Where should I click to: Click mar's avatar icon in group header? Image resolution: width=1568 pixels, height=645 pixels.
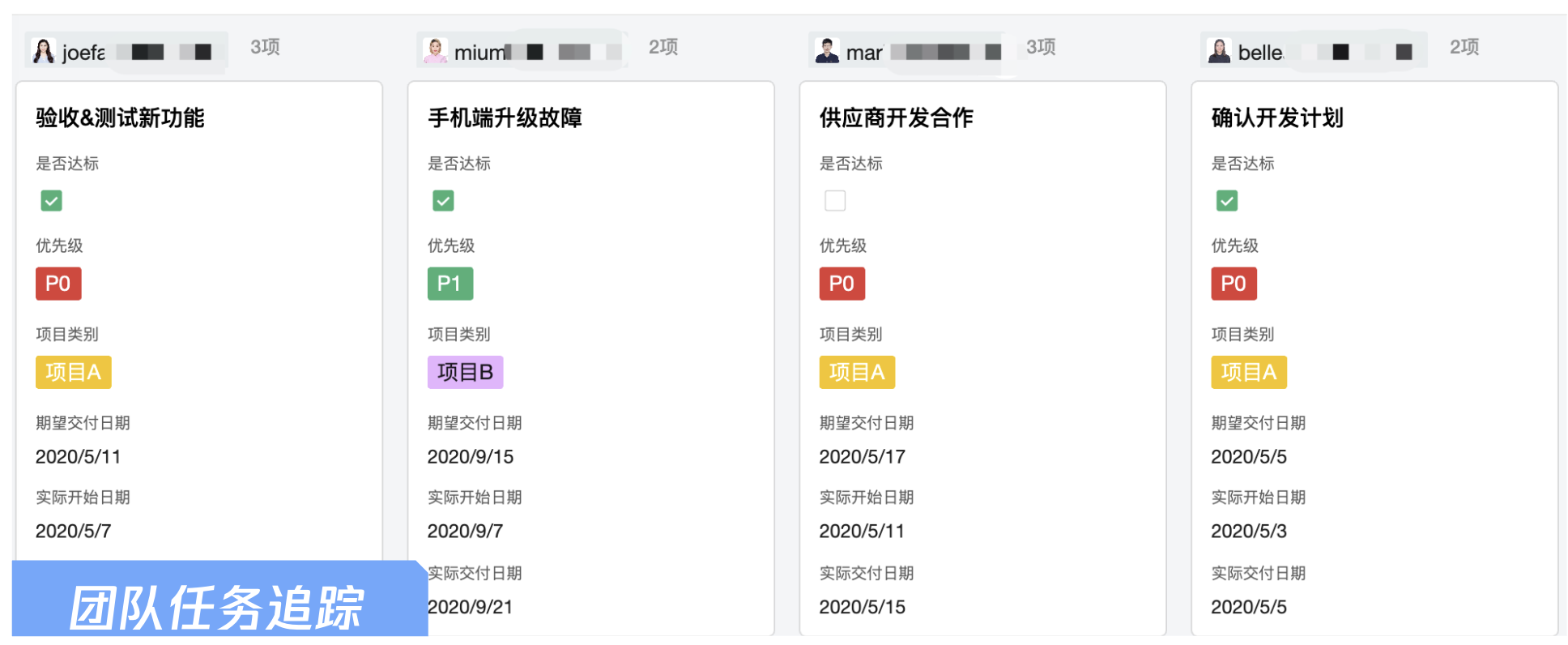pyautogui.click(x=827, y=52)
